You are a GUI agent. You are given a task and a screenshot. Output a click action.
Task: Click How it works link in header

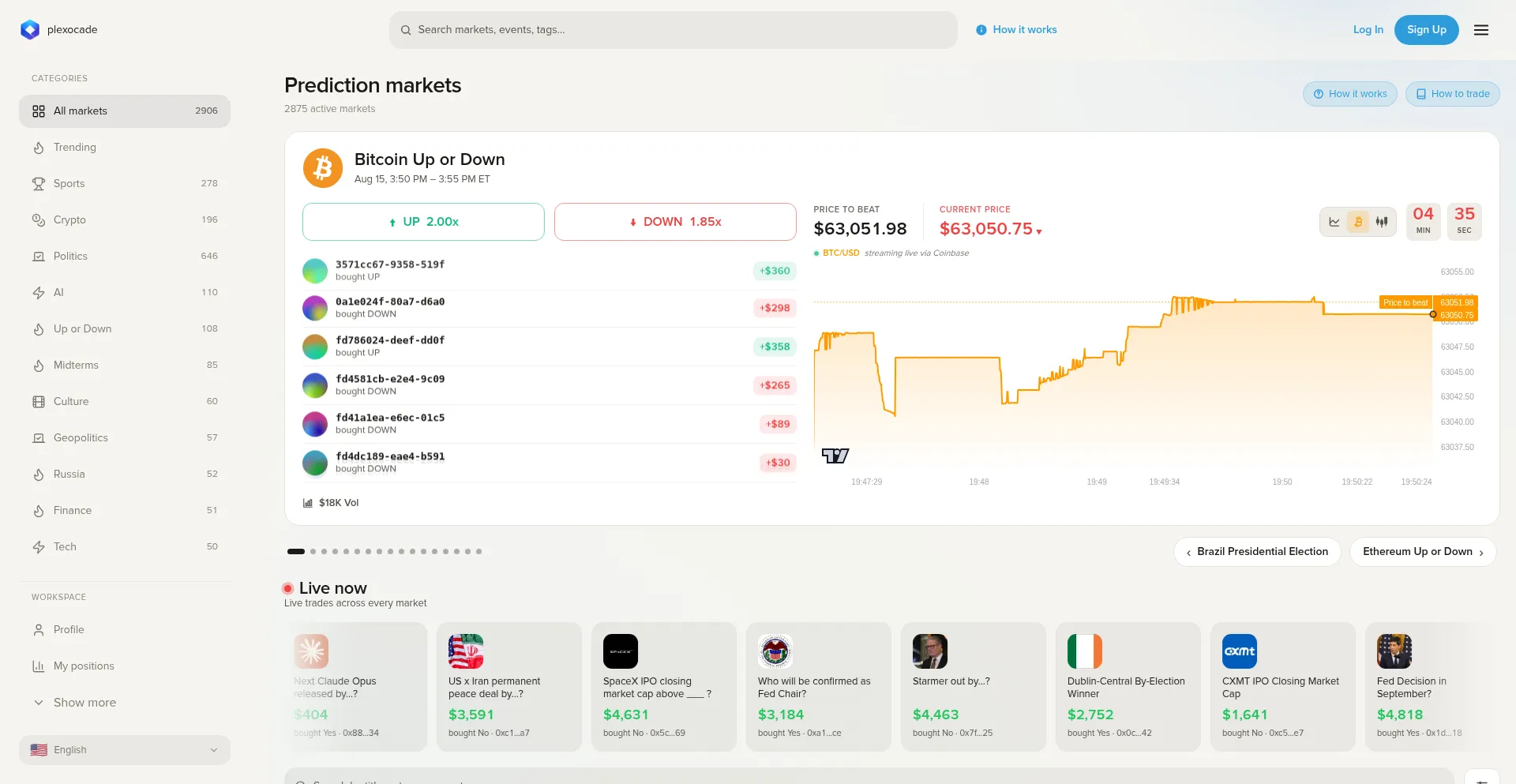[x=1025, y=30]
